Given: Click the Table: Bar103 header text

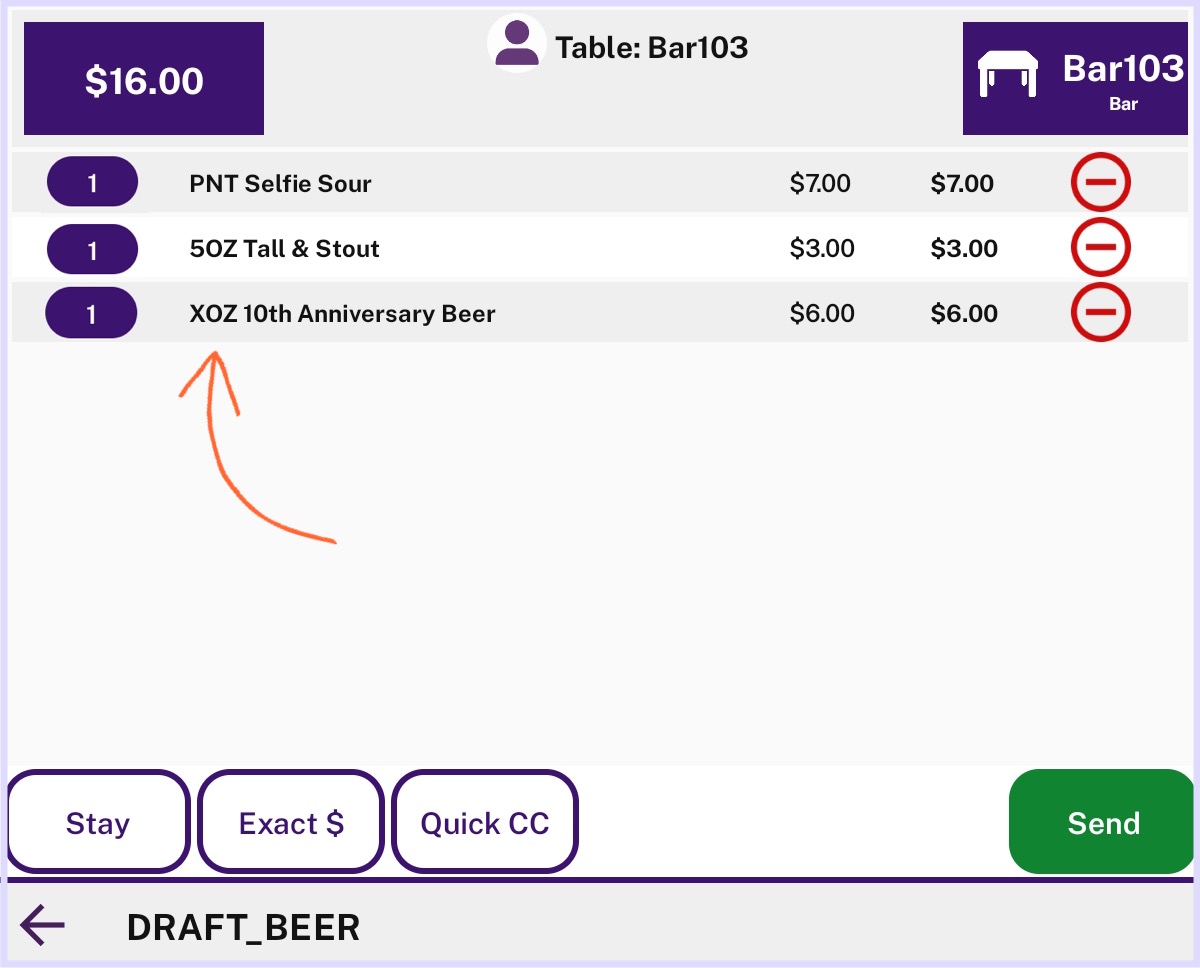Looking at the screenshot, I should [652, 47].
